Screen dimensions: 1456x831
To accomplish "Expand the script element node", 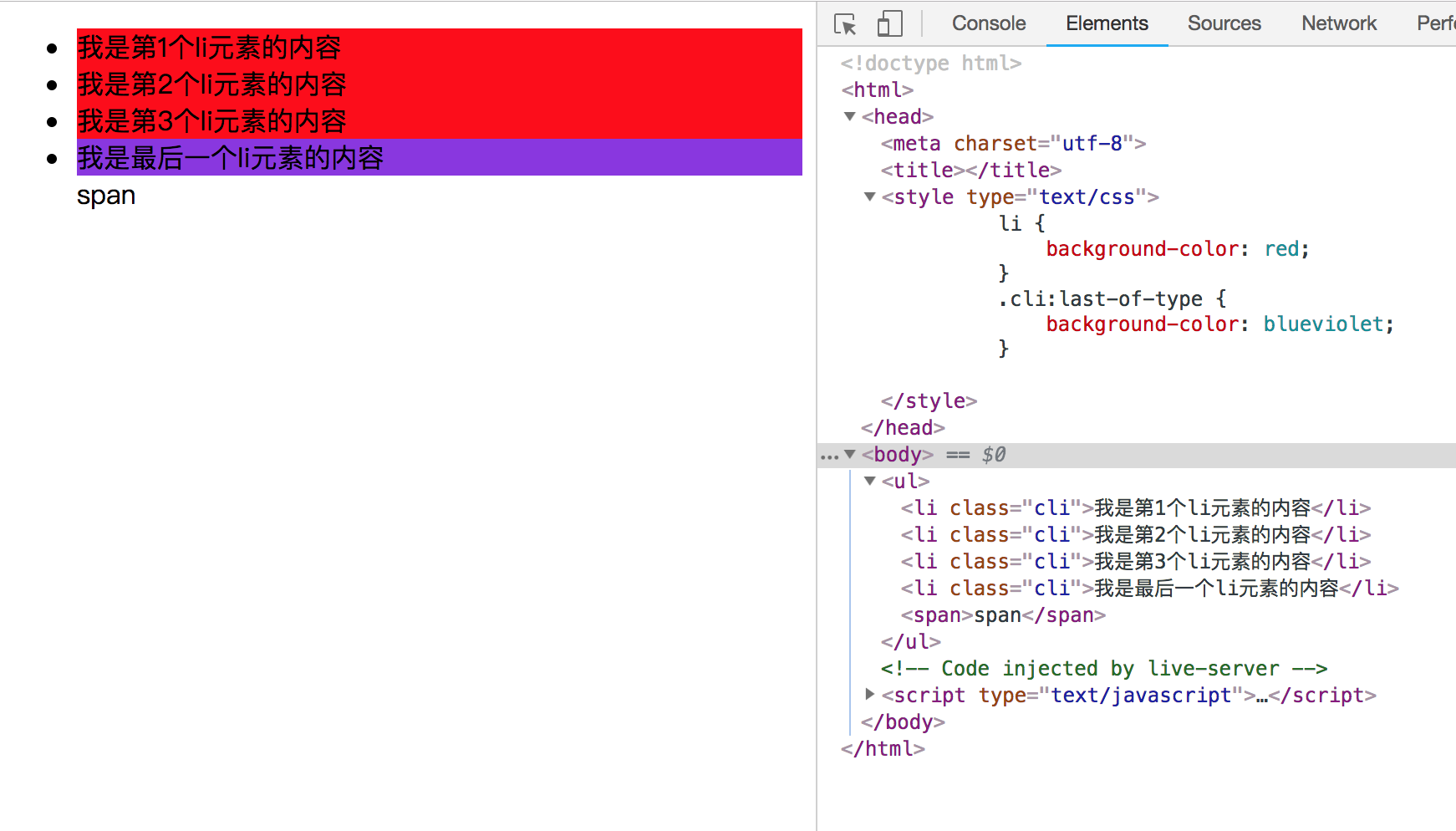I will pyautogui.click(x=870, y=694).
